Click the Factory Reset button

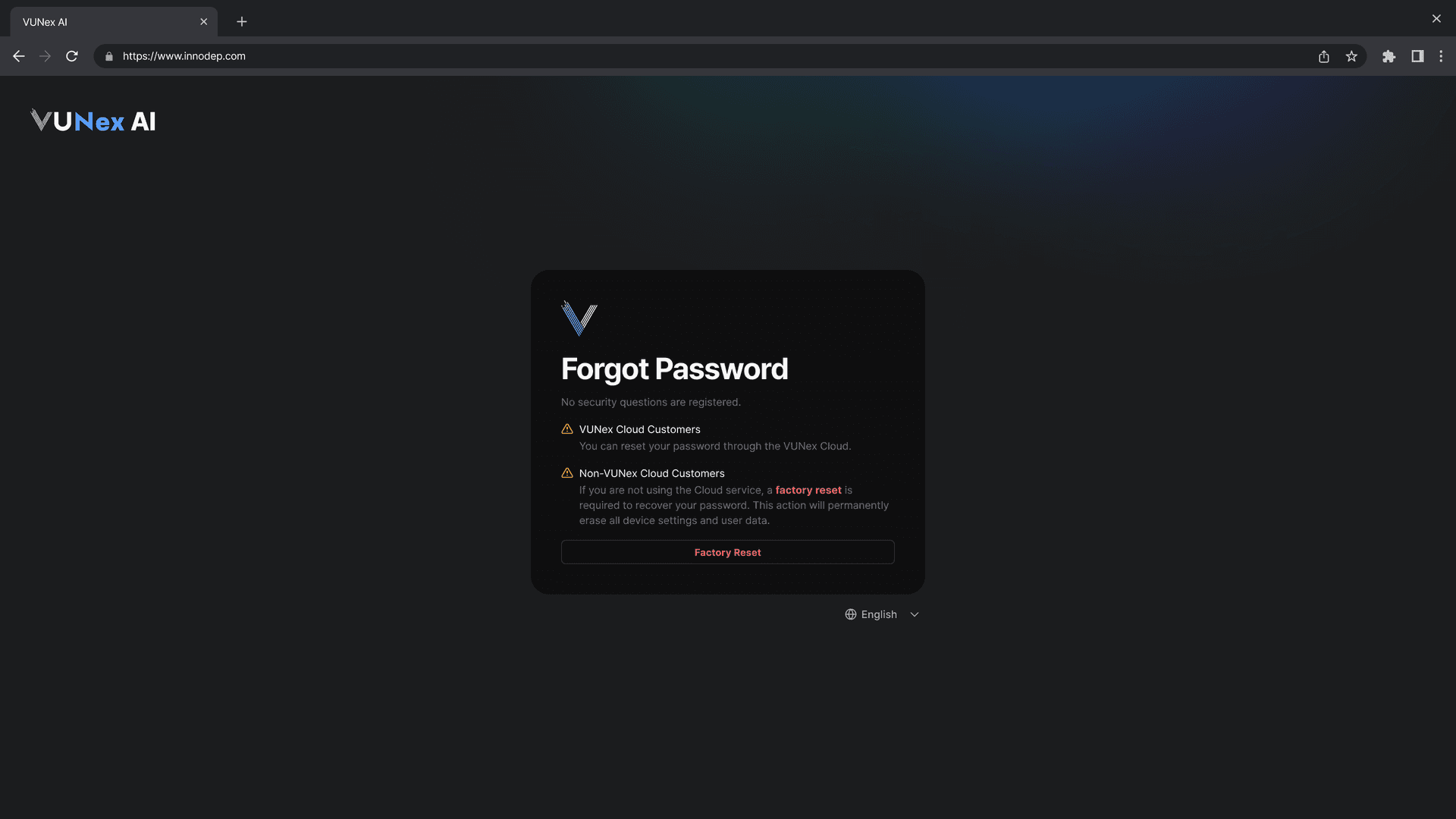727,552
